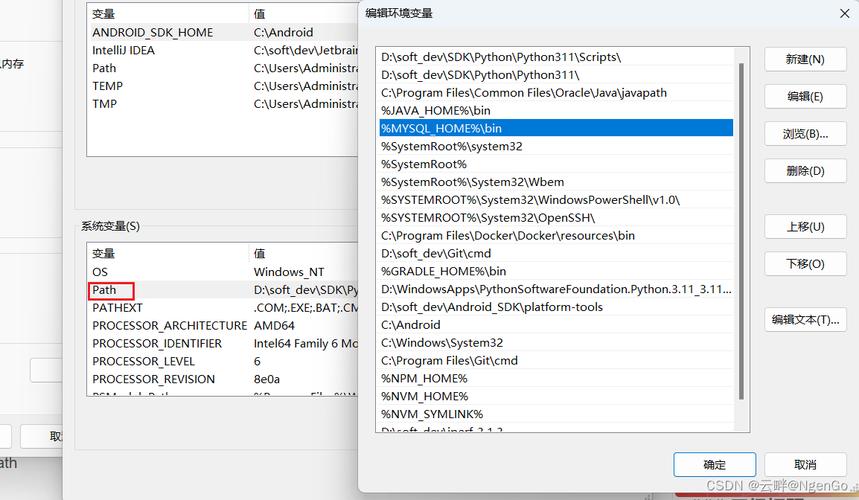Confirm with the 确定 button
This screenshot has height=500, width=859.
coord(714,464)
